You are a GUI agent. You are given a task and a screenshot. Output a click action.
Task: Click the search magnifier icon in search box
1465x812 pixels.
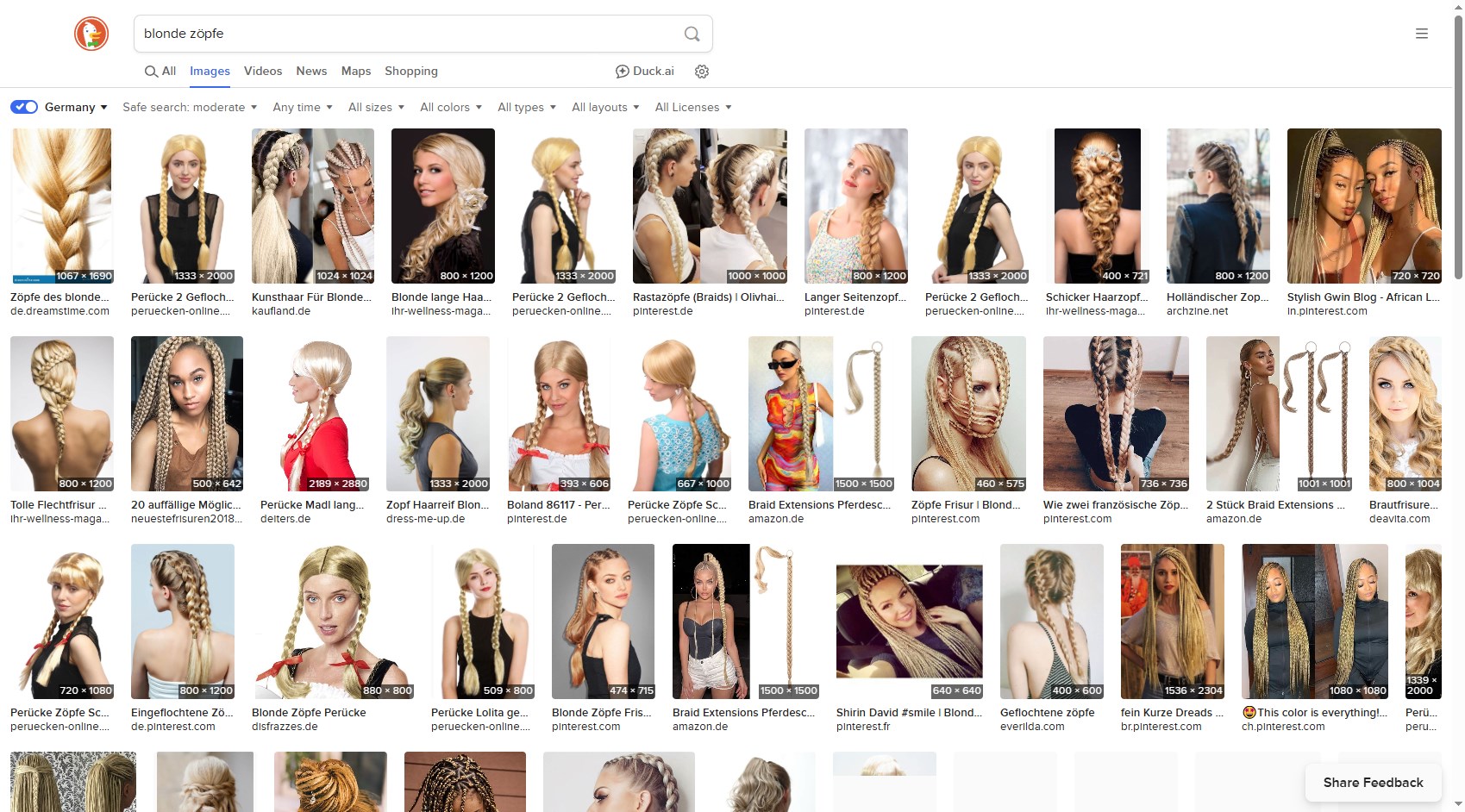[x=692, y=34]
